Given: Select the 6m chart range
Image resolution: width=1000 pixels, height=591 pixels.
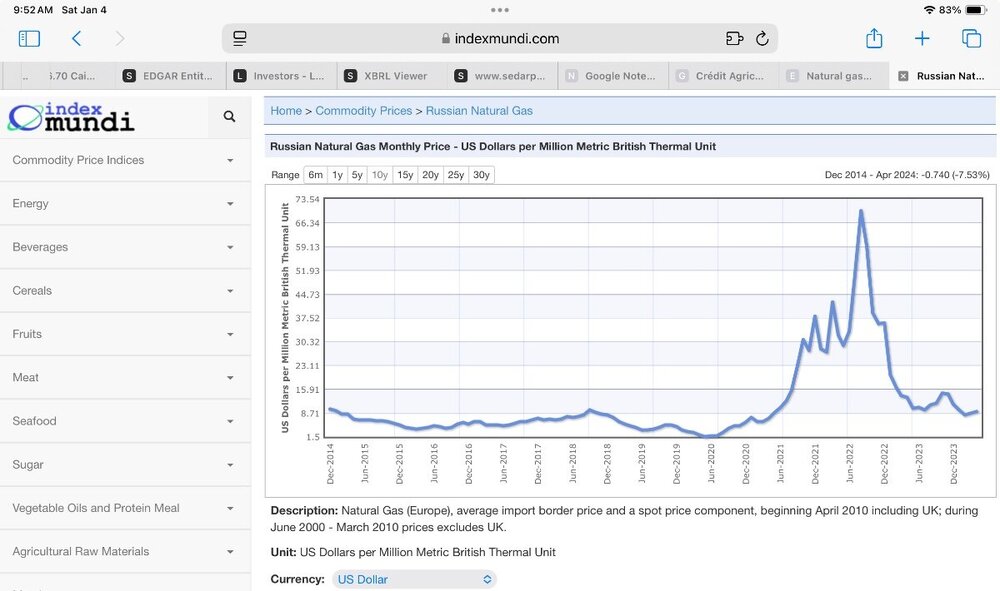Looking at the screenshot, I should (x=316, y=175).
